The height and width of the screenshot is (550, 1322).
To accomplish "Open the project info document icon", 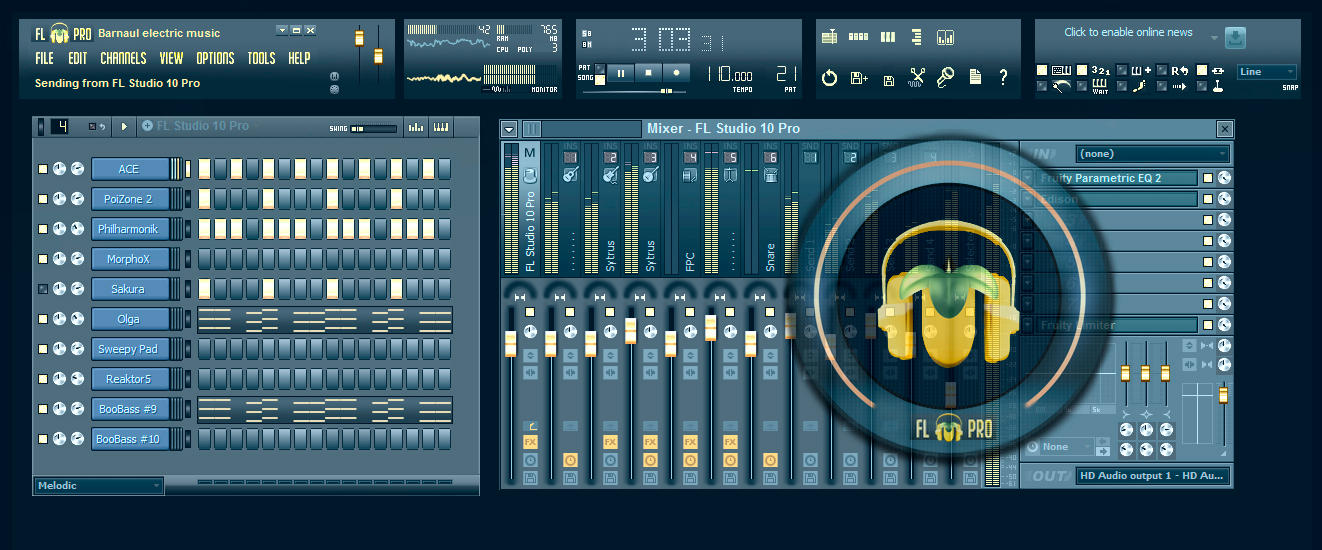I will point(975,77).
